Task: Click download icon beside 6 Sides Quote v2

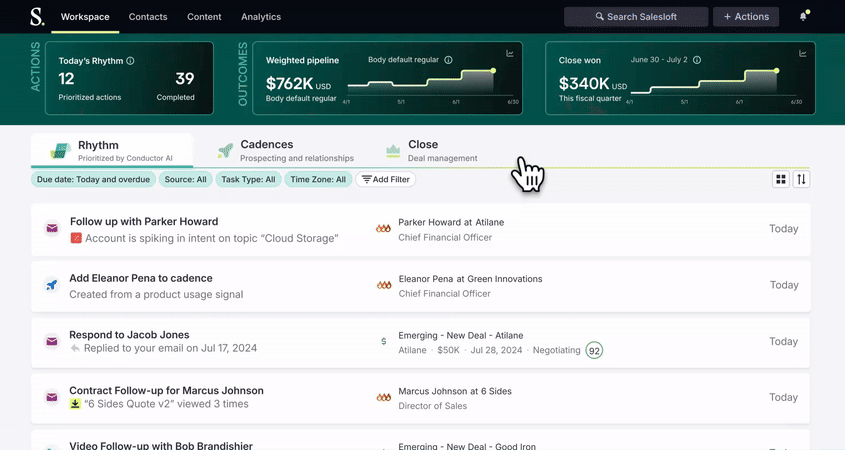Action: [x=75, y=404]
